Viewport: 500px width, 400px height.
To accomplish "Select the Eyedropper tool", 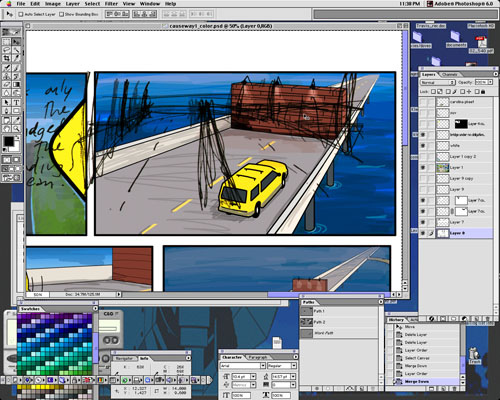I will tap(16, 120).
